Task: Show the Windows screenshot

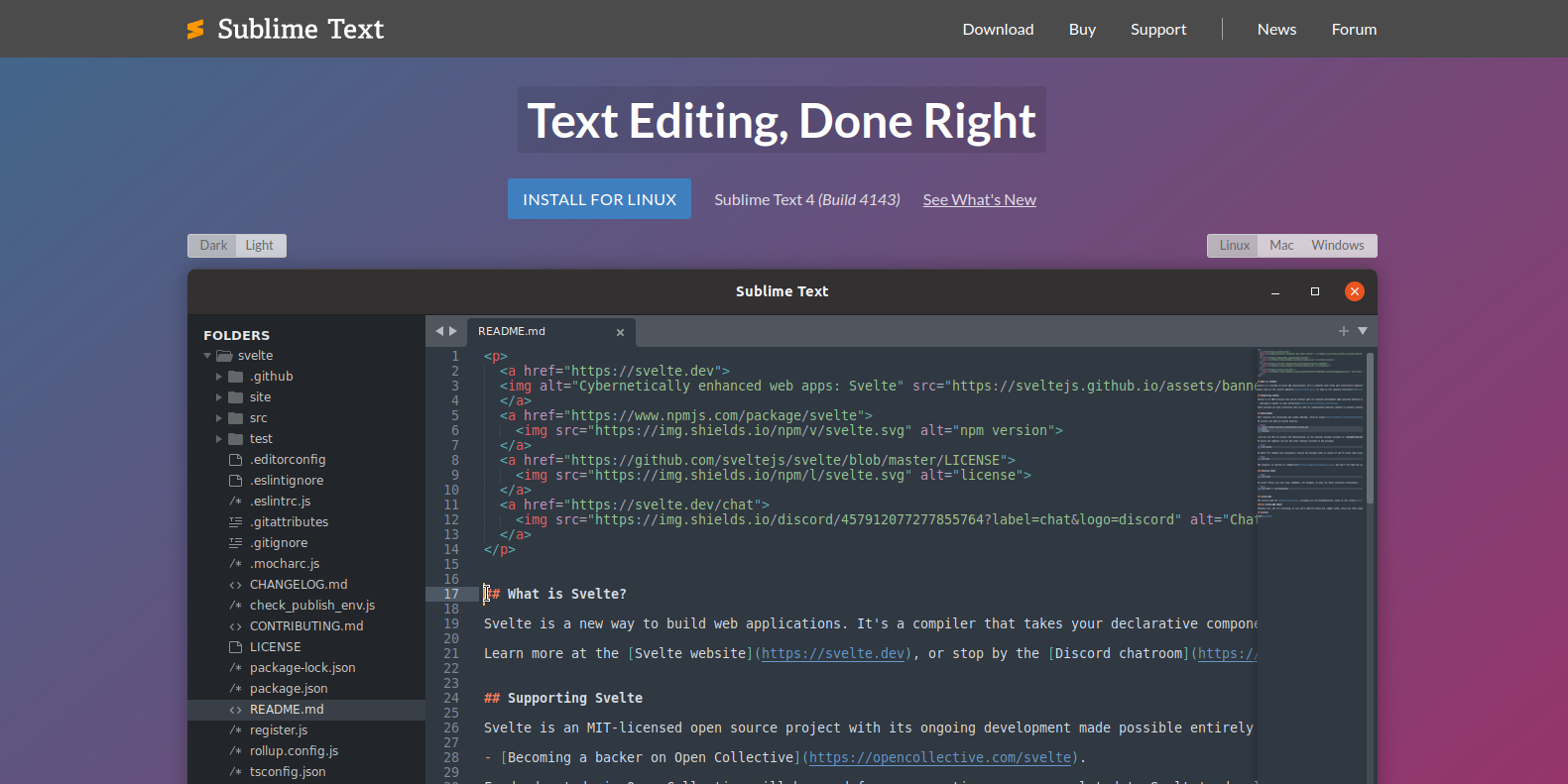Action: 1337,246
